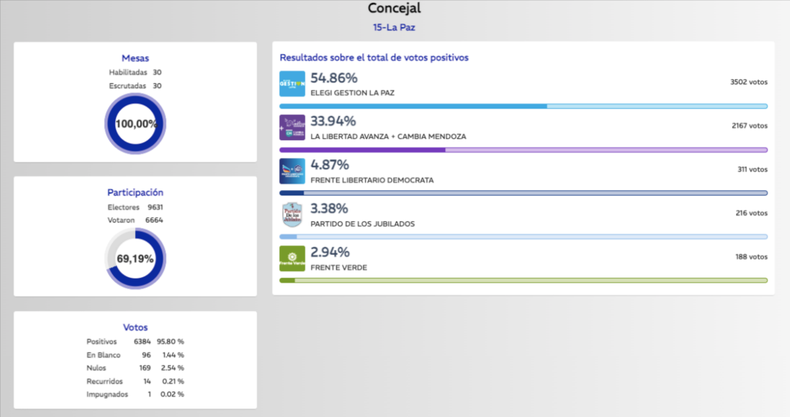Click the Votos card title
Image resolution: width=790 pixels, height=417 pixels.
135,327
